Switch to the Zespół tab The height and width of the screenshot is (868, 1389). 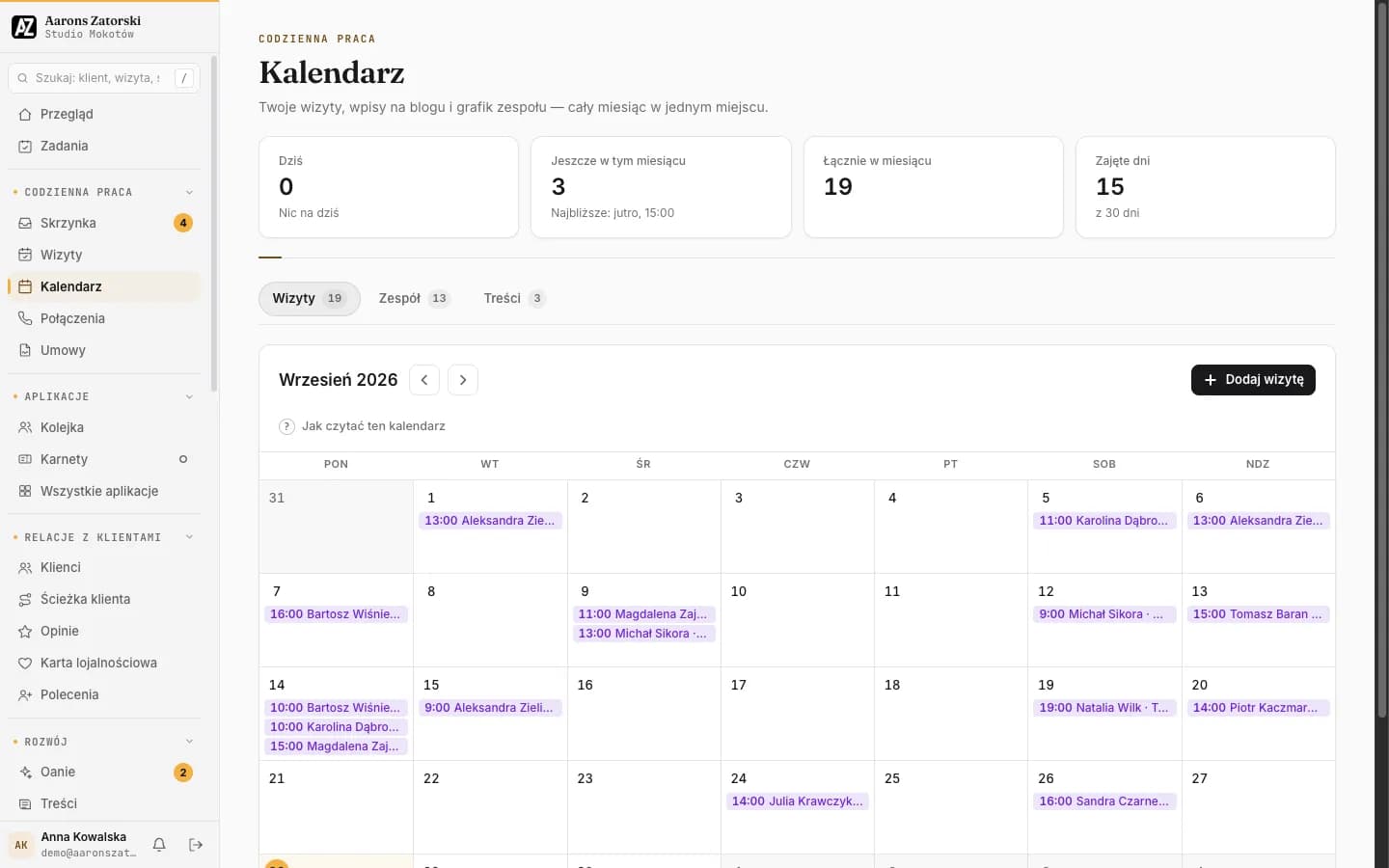[414, 299]
